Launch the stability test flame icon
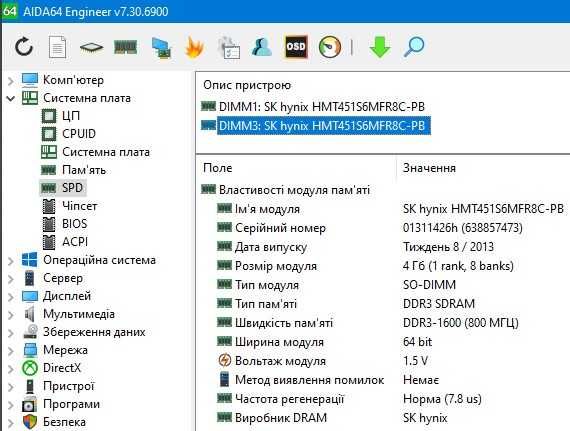 click(x=194, y=47)
